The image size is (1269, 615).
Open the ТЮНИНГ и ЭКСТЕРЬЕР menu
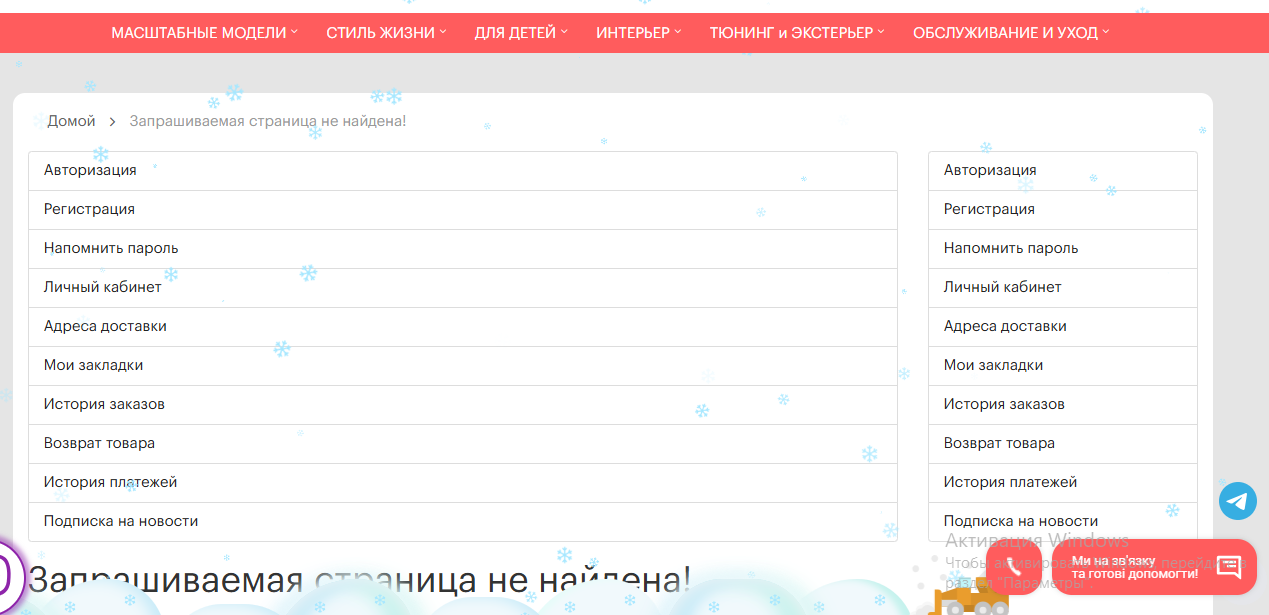click(x=797, y=32)
